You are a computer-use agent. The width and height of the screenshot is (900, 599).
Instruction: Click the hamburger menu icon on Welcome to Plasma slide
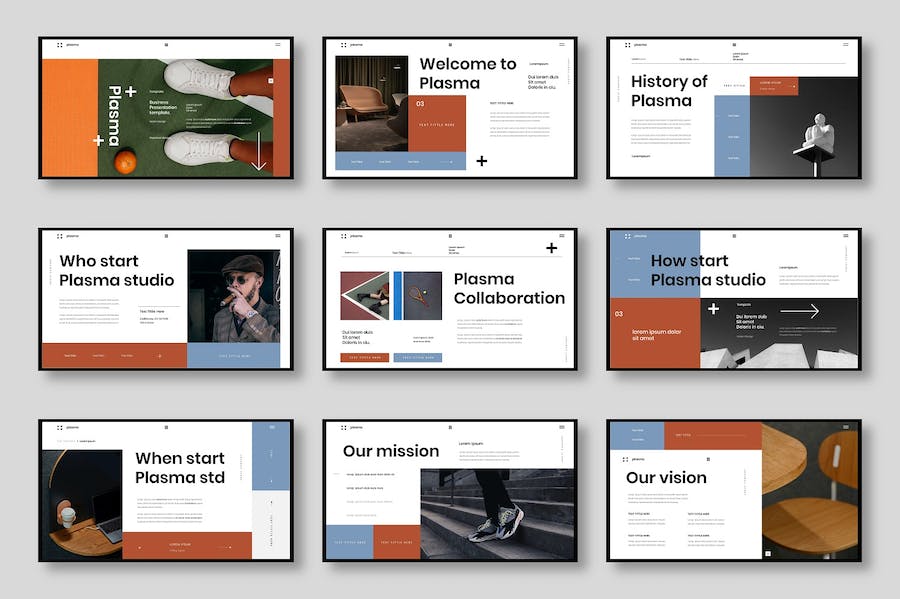pos(561,45)
